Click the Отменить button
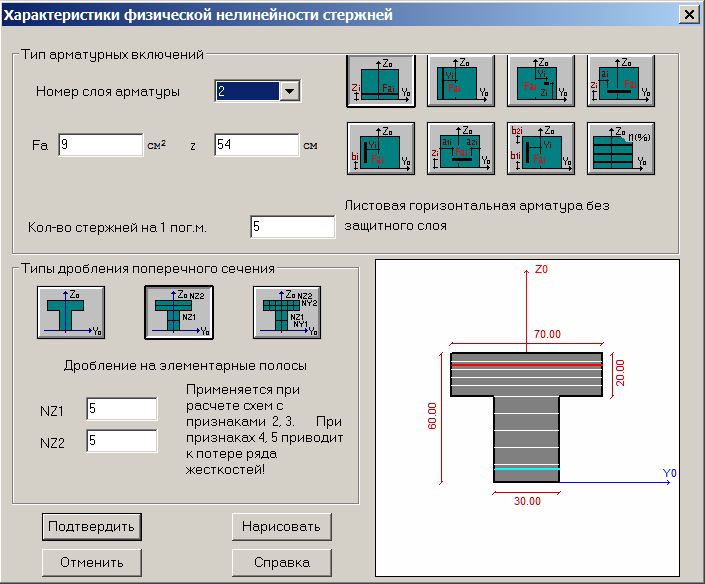Screen dimensions: 705x584 (x=92, y=562)
